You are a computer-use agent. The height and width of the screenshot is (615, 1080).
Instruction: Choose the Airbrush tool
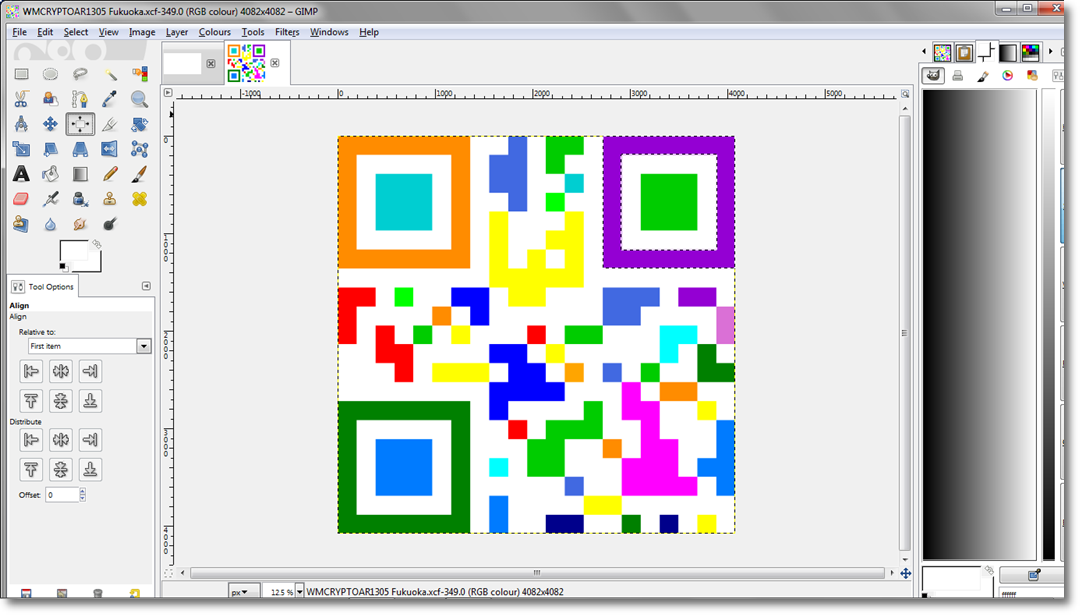(50, 199)
